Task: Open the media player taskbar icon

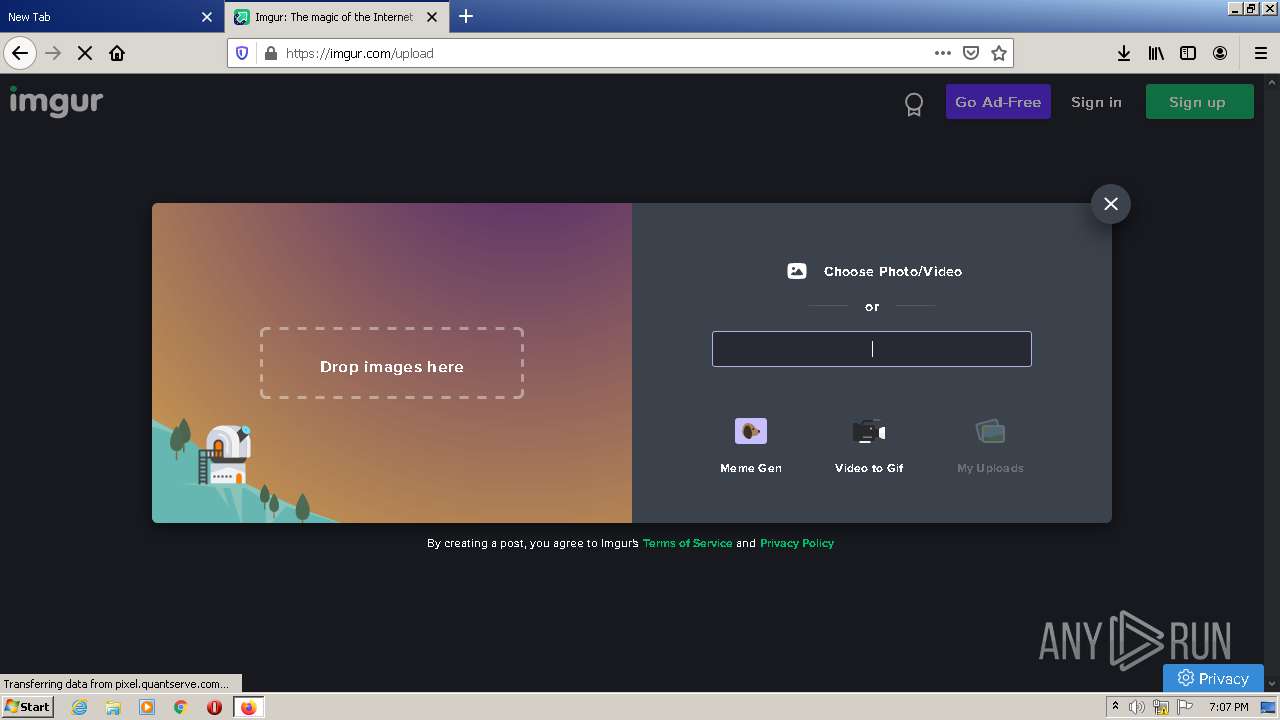Action: tap(147, 707)
